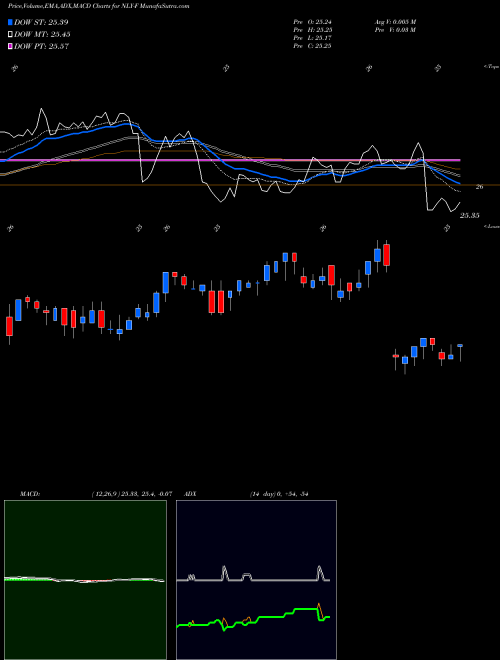Click the 'Avg V: 0.005 M' value
500x660 pixels.
tap(396, 22)
